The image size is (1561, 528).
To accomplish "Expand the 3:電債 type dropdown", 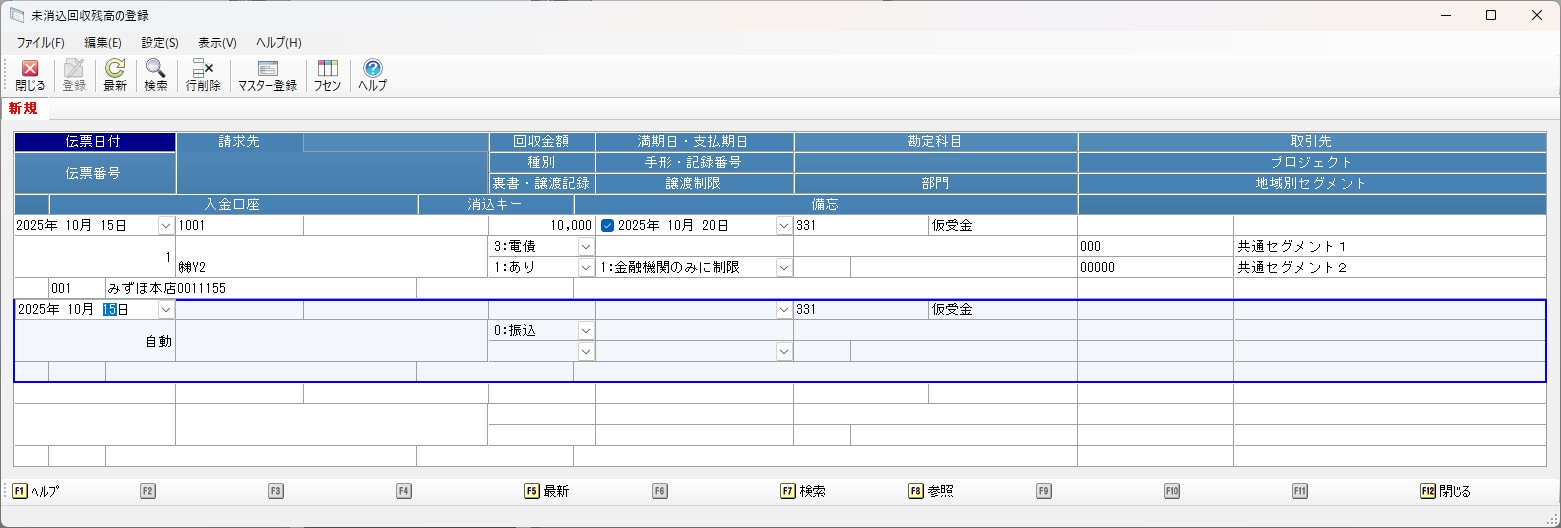I will point(585,246).
